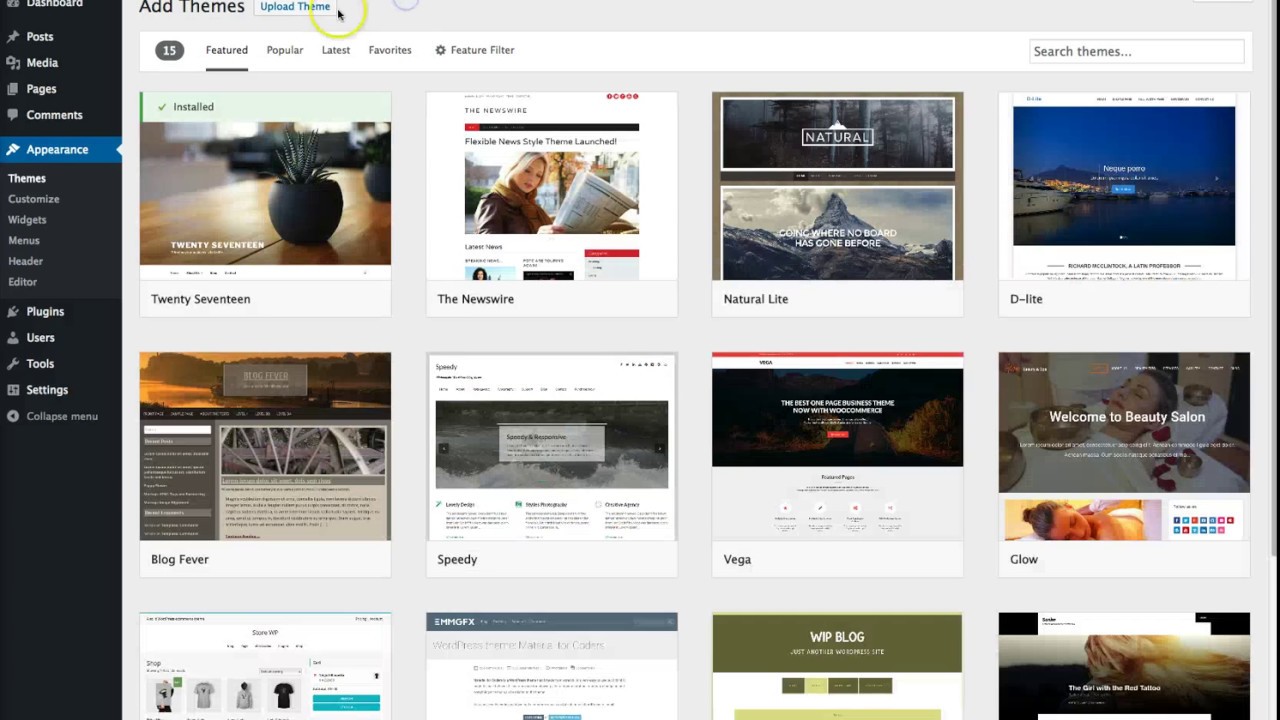This screenshot has width=1280, height=720.
Task: Open Customize under Appearance
Action: point(34,199)
